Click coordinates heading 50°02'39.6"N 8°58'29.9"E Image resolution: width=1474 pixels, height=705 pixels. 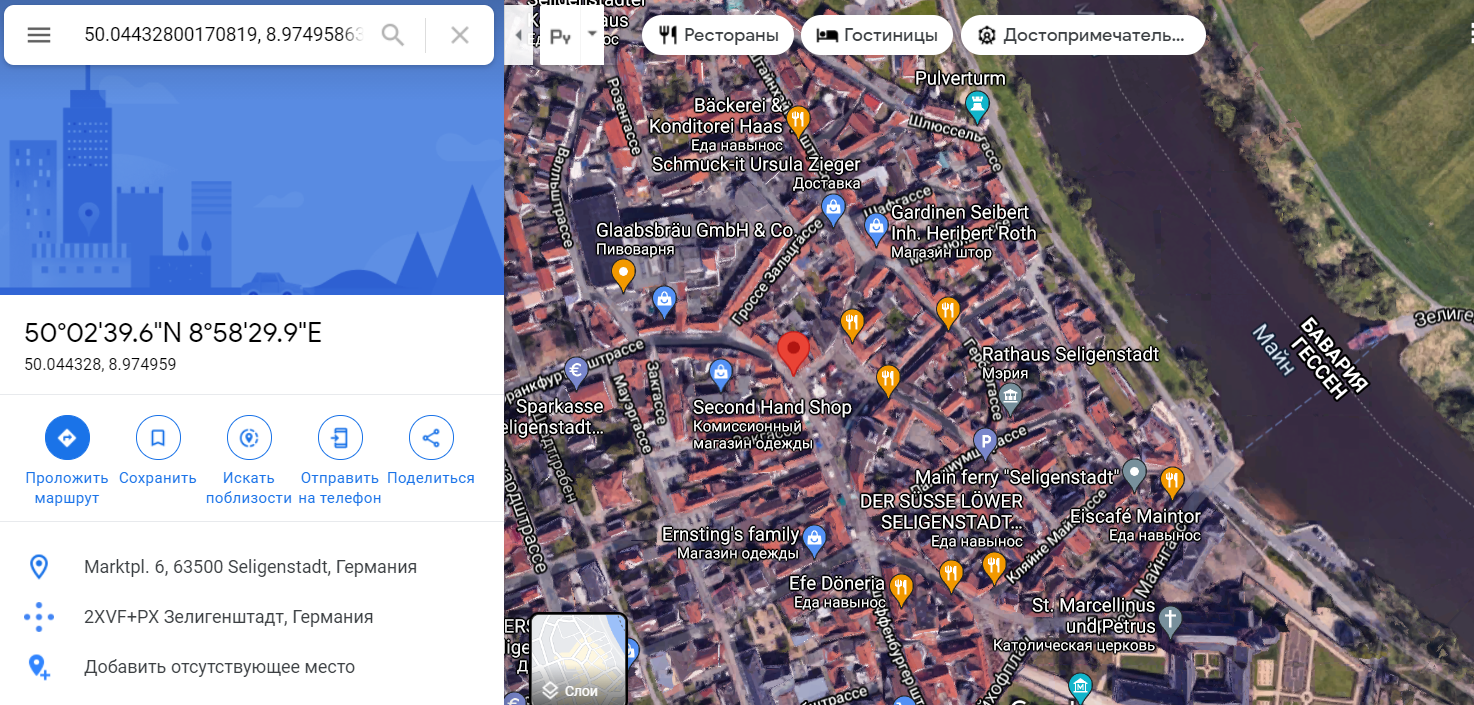(x=173, y=333)
